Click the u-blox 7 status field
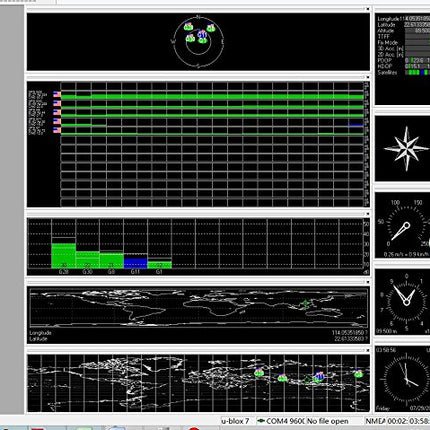The height and width of the screenshot is (430, 430). [236, 421]
